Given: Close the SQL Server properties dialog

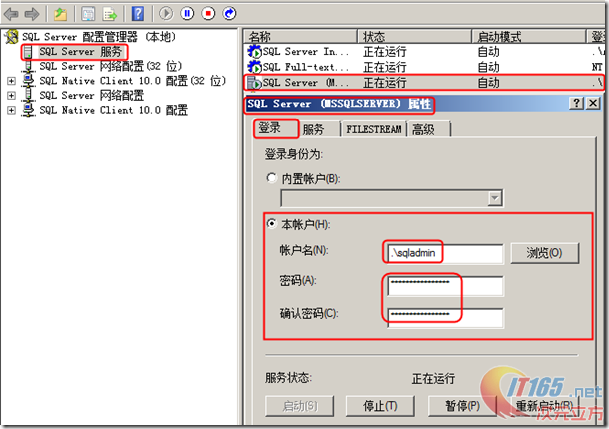Looking at the screenshot, I should coord(593,104).
